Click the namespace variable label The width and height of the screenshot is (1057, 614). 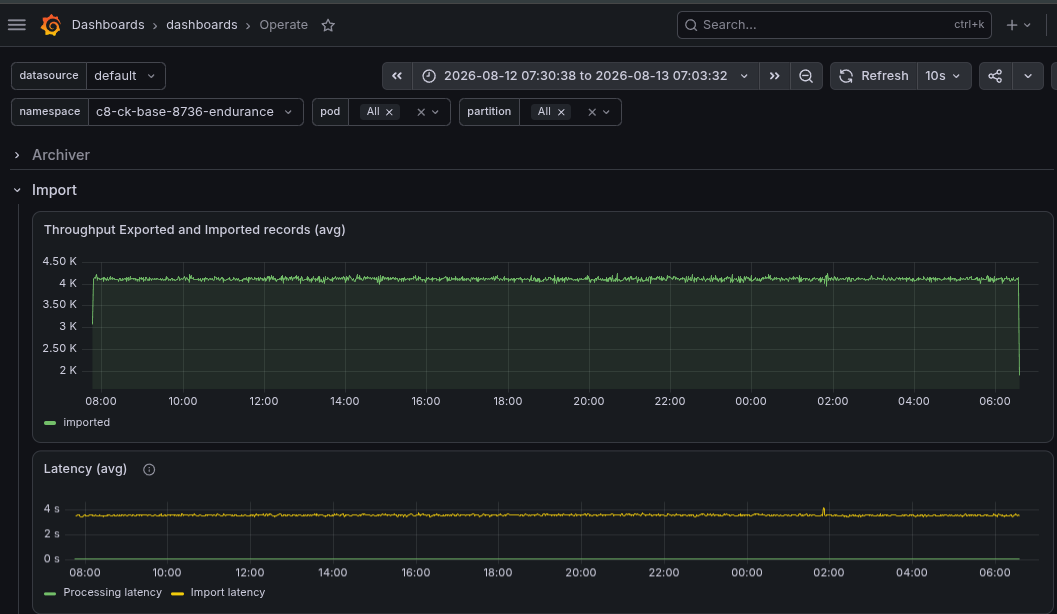click(x=50, y=111)
